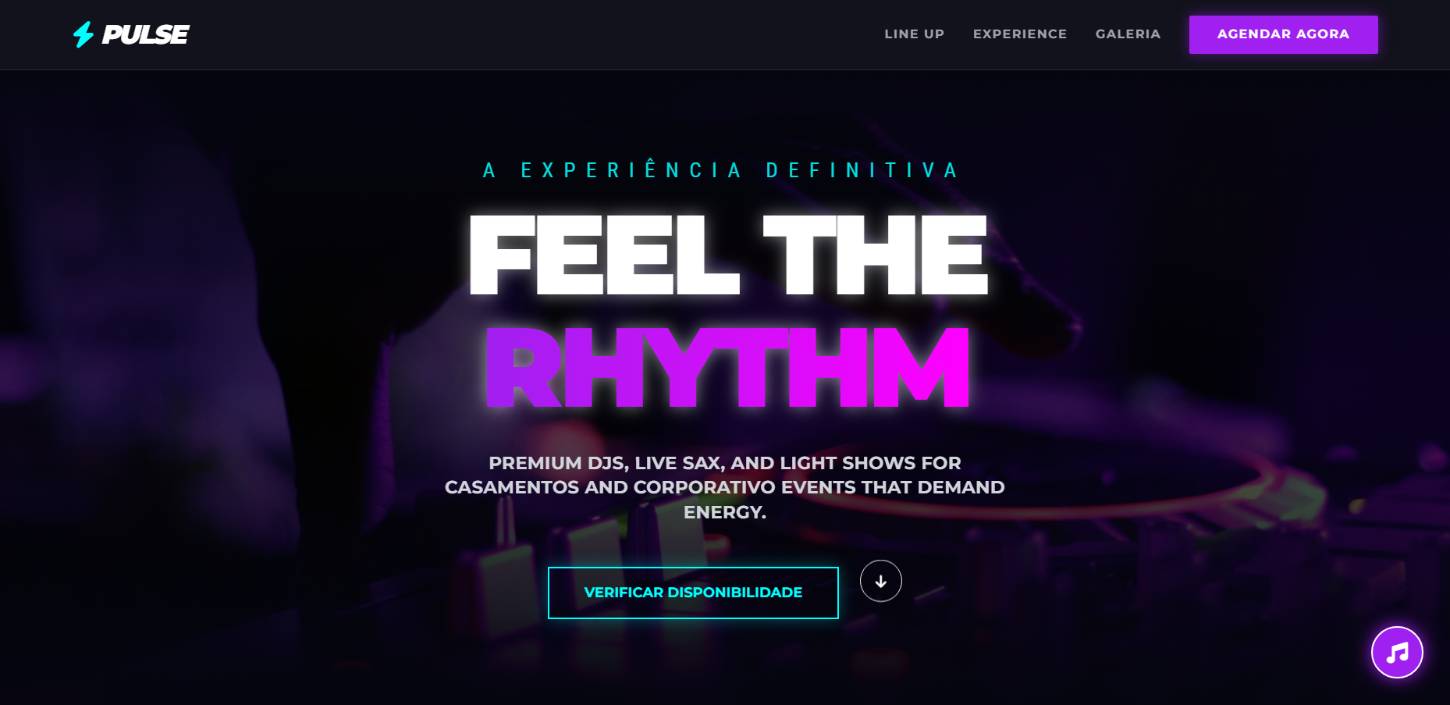This screenshot has height=705, width=1450.
Task: Click the word CASAMENTOS in the subtitle
Action: coord(514,488)
